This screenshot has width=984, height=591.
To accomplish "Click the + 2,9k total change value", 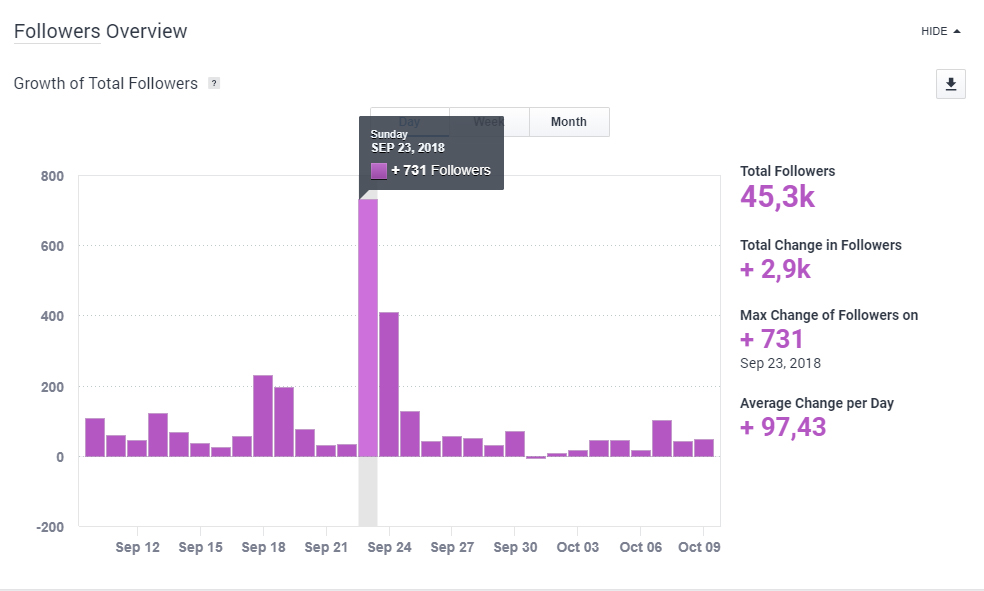I will [x=776, y=271].
